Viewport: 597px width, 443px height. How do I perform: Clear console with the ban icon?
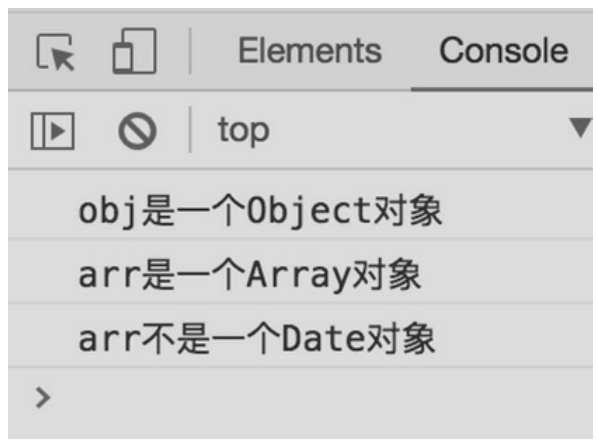[137, 131]
